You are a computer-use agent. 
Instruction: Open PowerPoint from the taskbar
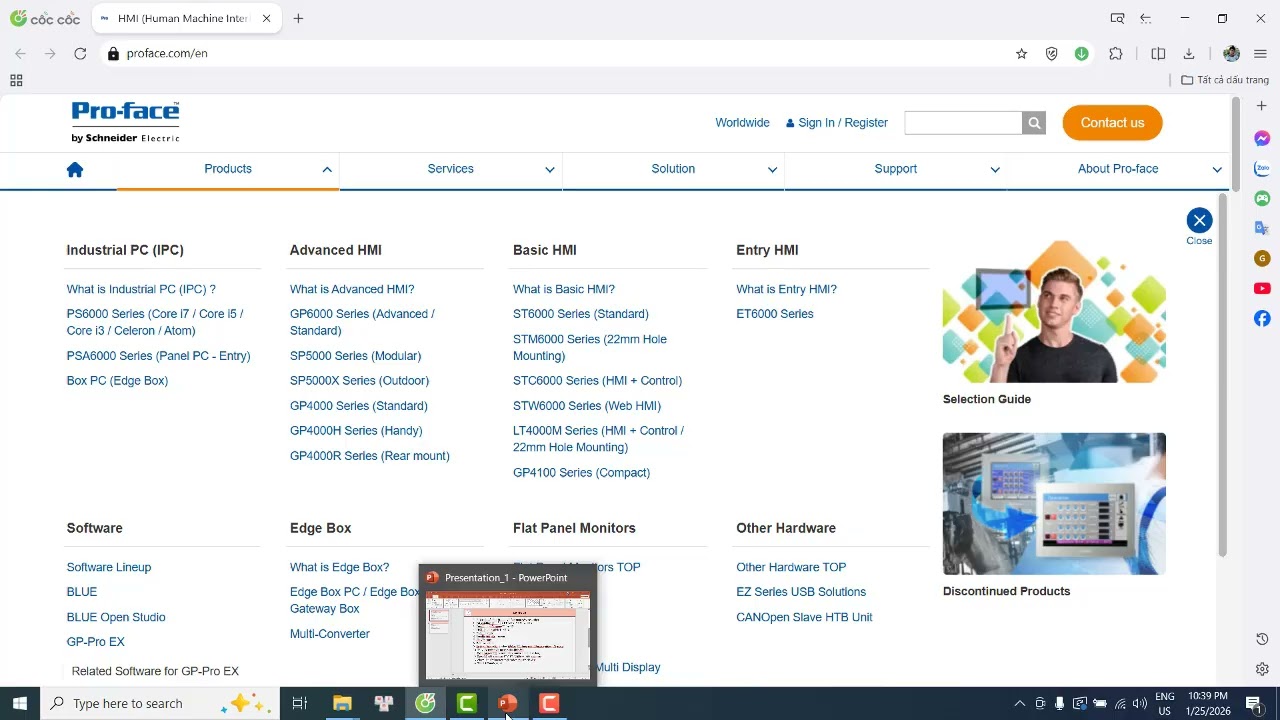508,703
